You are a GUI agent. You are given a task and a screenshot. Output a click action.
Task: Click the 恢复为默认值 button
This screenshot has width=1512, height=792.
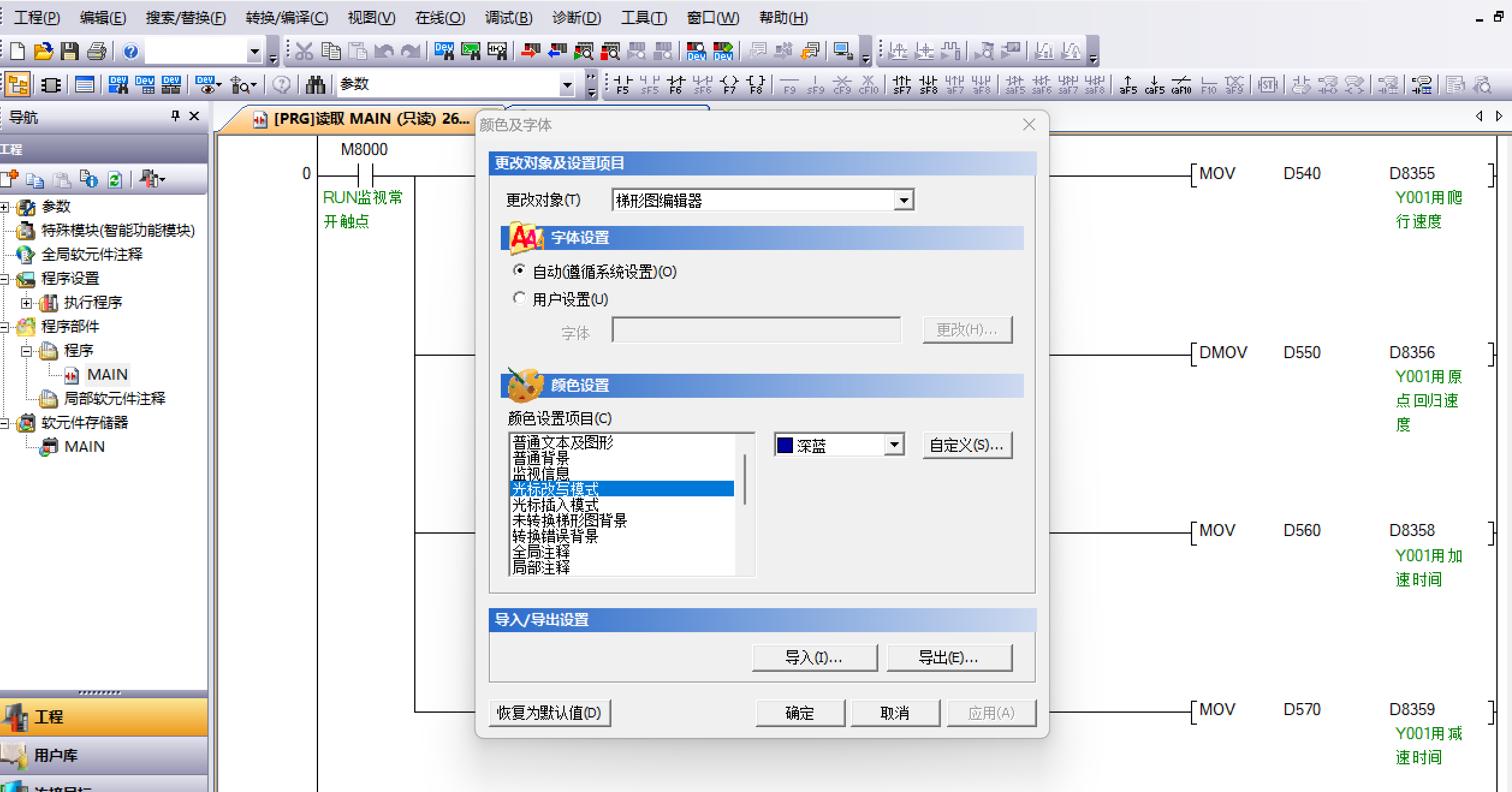click(x=549, y=713)
